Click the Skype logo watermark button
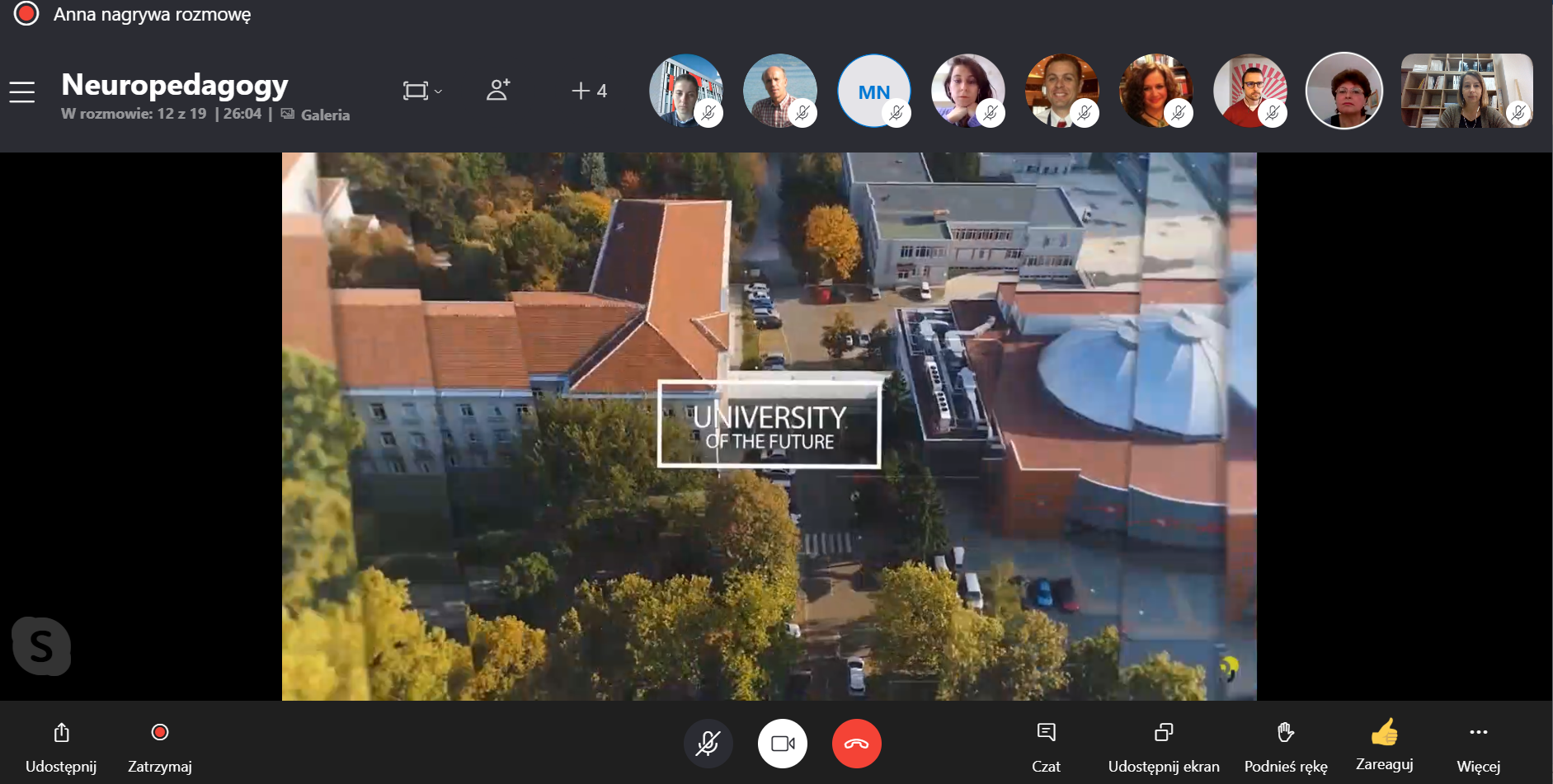 [x=41, y=646]
